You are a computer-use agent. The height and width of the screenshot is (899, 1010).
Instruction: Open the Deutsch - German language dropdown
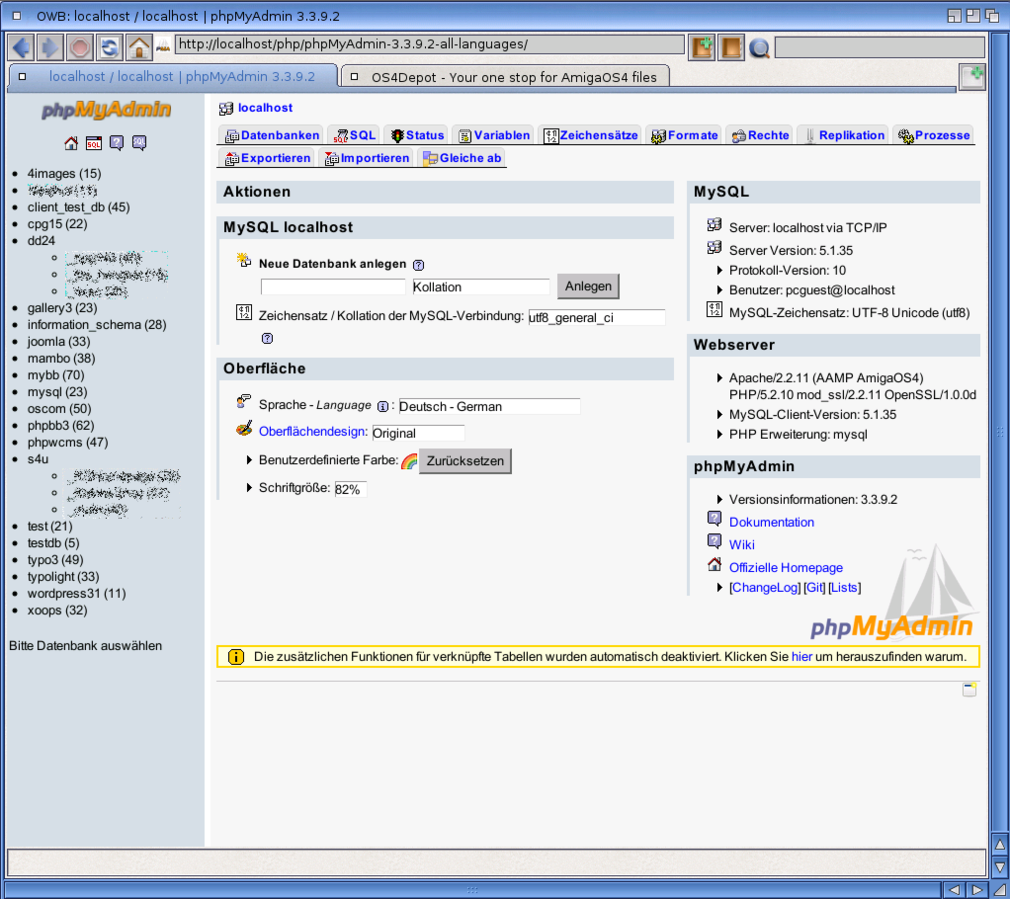point(489,407)
